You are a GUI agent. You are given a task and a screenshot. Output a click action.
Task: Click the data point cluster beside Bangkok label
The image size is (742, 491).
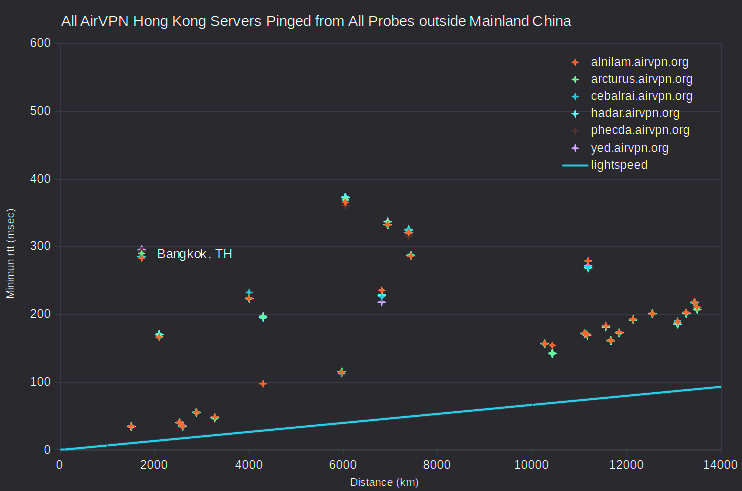coord(141,254)
